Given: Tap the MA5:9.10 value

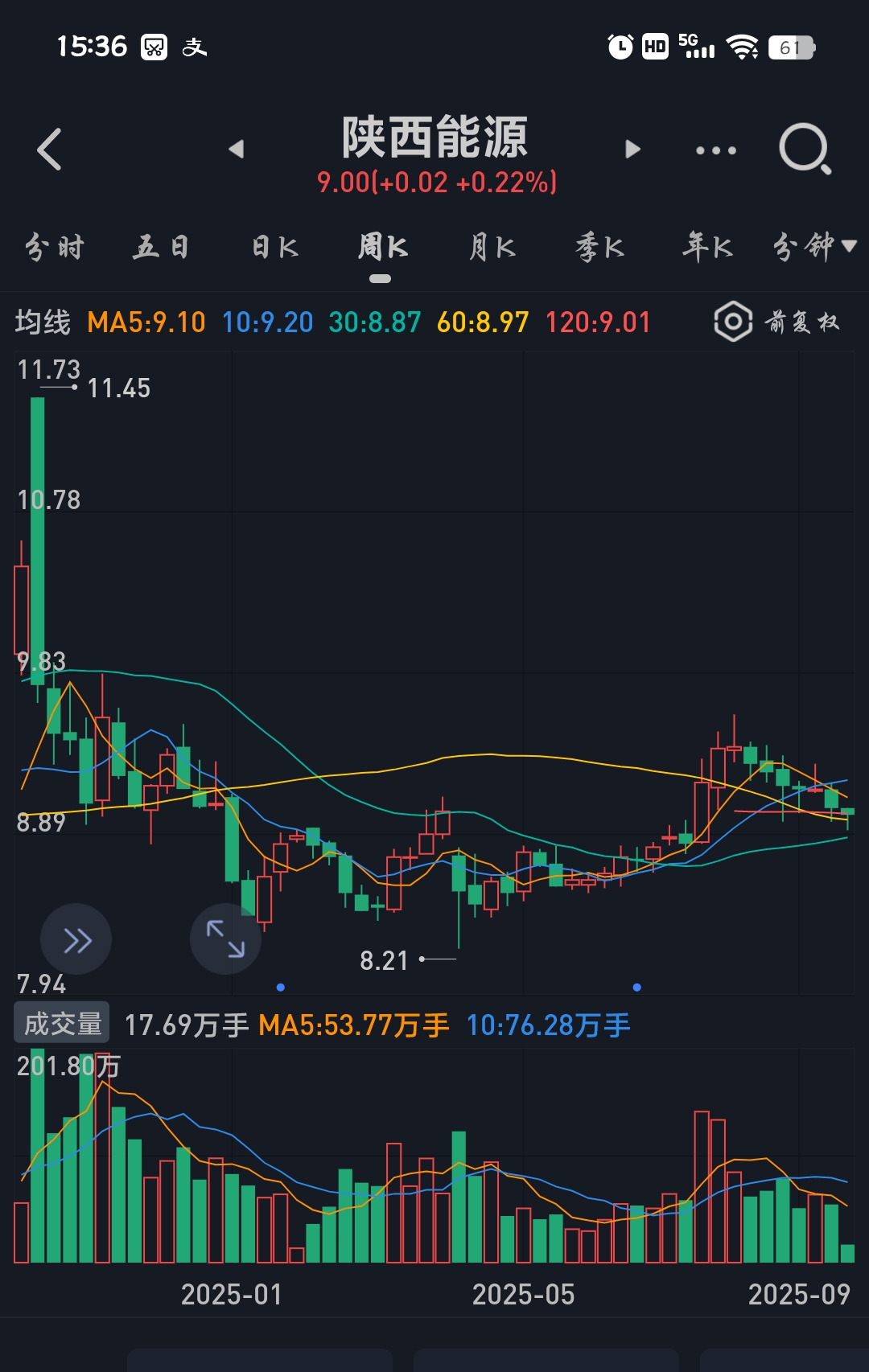Looking at the screenshot, I should 146,322.
